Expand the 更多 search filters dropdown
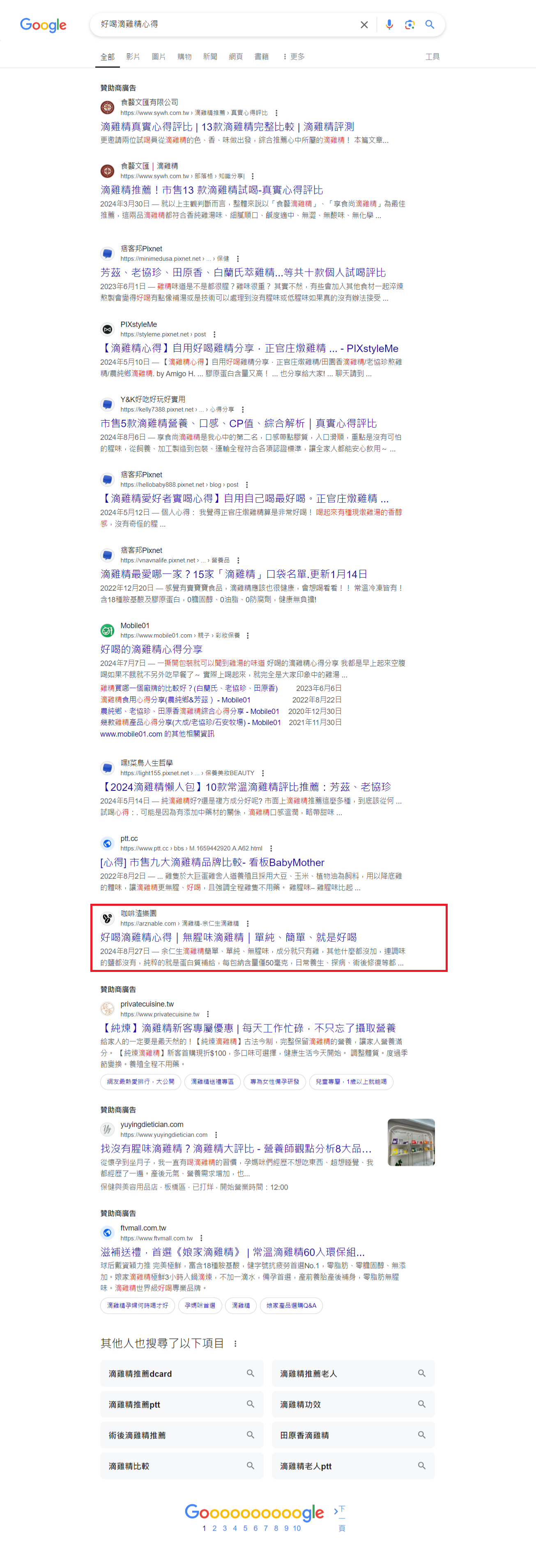The width and height of the screenshot is (536, 1568). click(x=293, y=57)
